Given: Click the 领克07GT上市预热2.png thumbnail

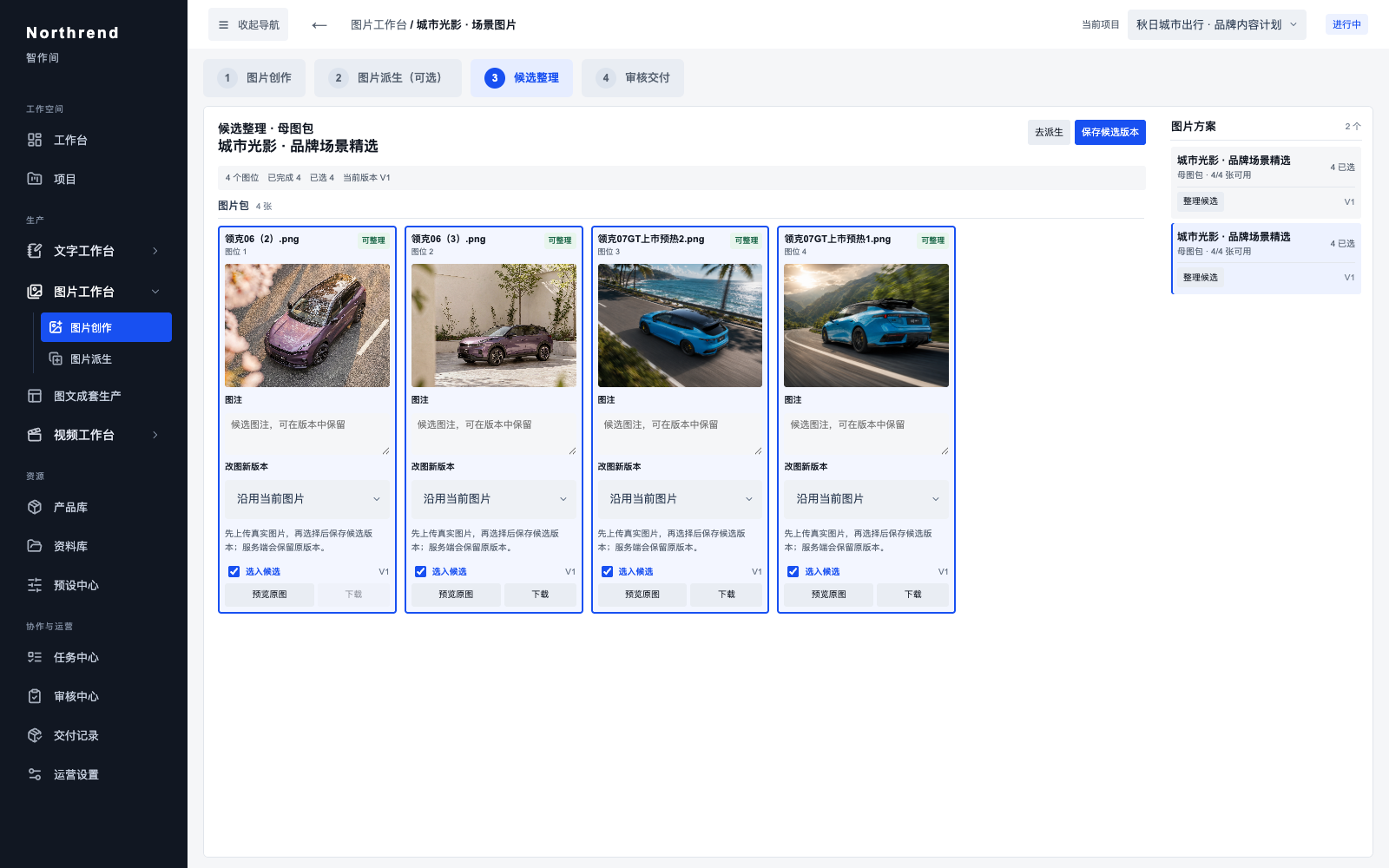Looking at the screenshot, I should pos(680,325).
